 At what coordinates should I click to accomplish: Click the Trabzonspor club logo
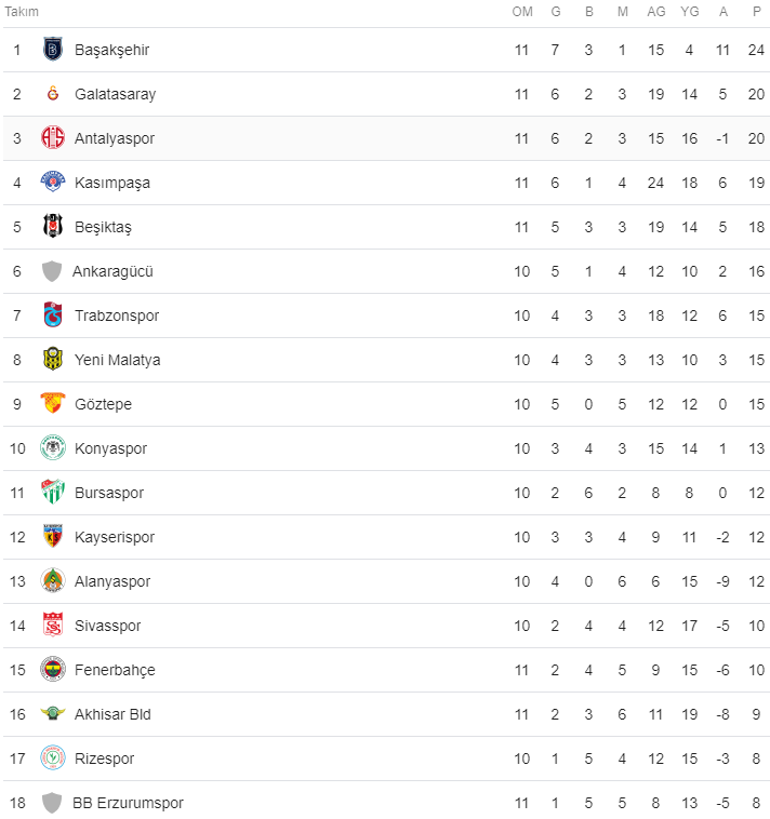(52, 315)
